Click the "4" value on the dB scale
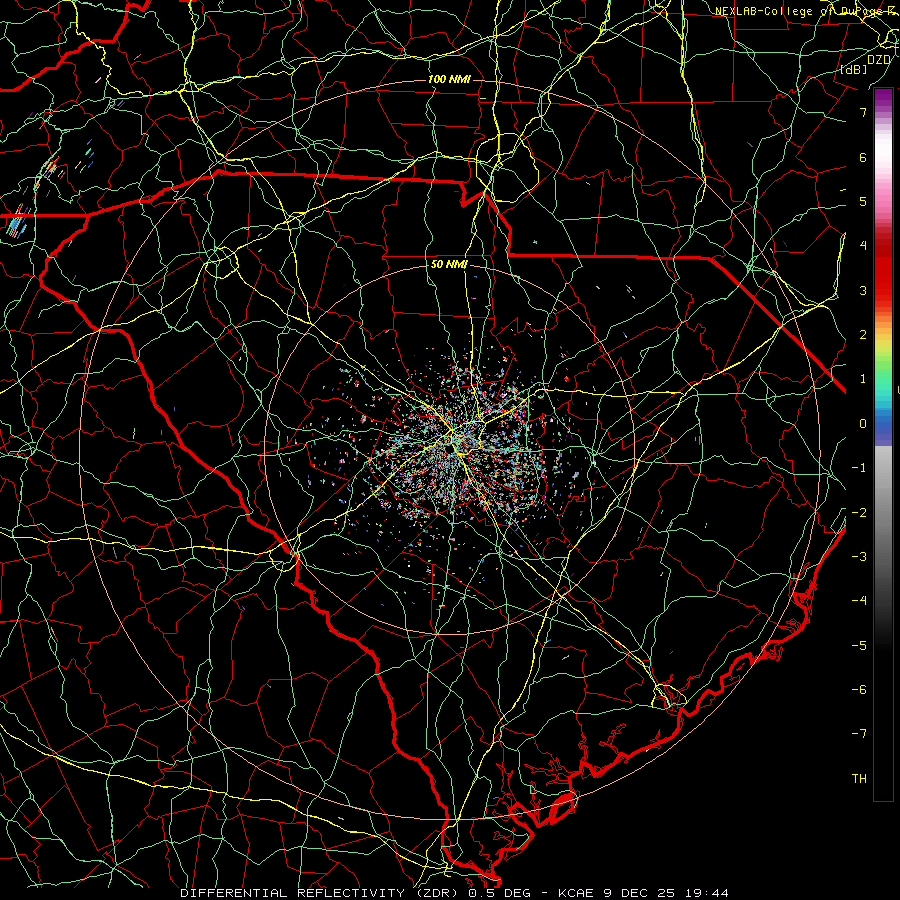 [x=863, y=246]
